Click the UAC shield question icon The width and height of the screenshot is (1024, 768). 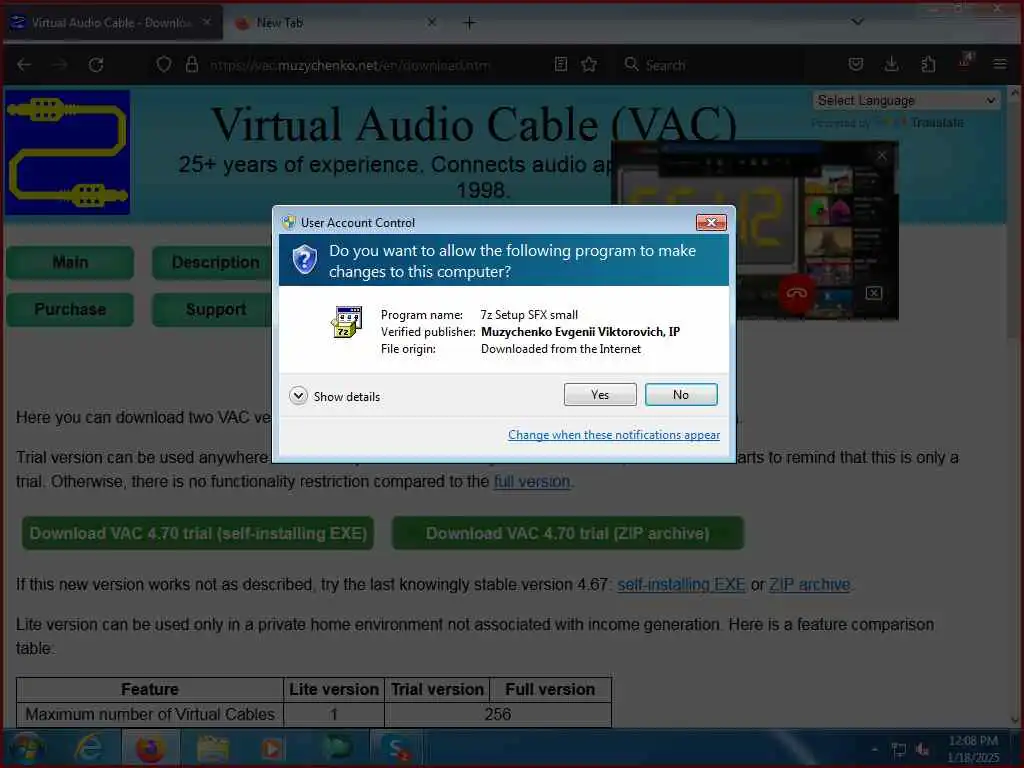pyautogui.click(x=304, y=260)
